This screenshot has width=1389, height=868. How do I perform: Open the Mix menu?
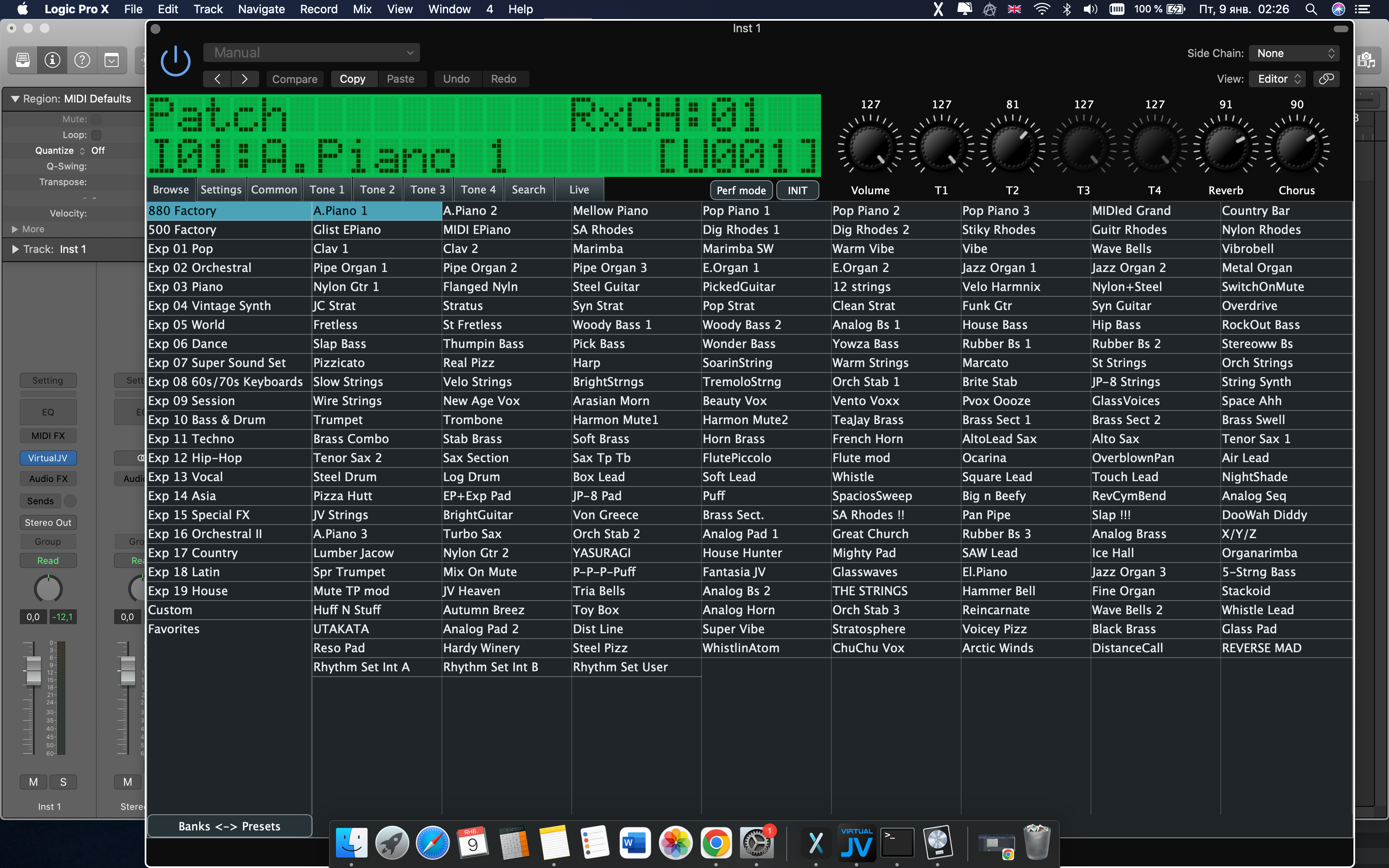(x=362, y=9)
